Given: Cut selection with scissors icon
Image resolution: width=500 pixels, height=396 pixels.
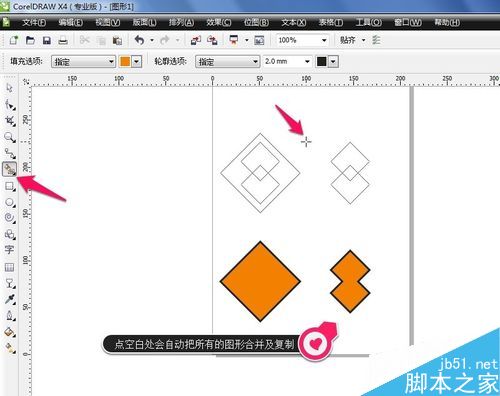Looking at the screenshot, I should point(85,40).
